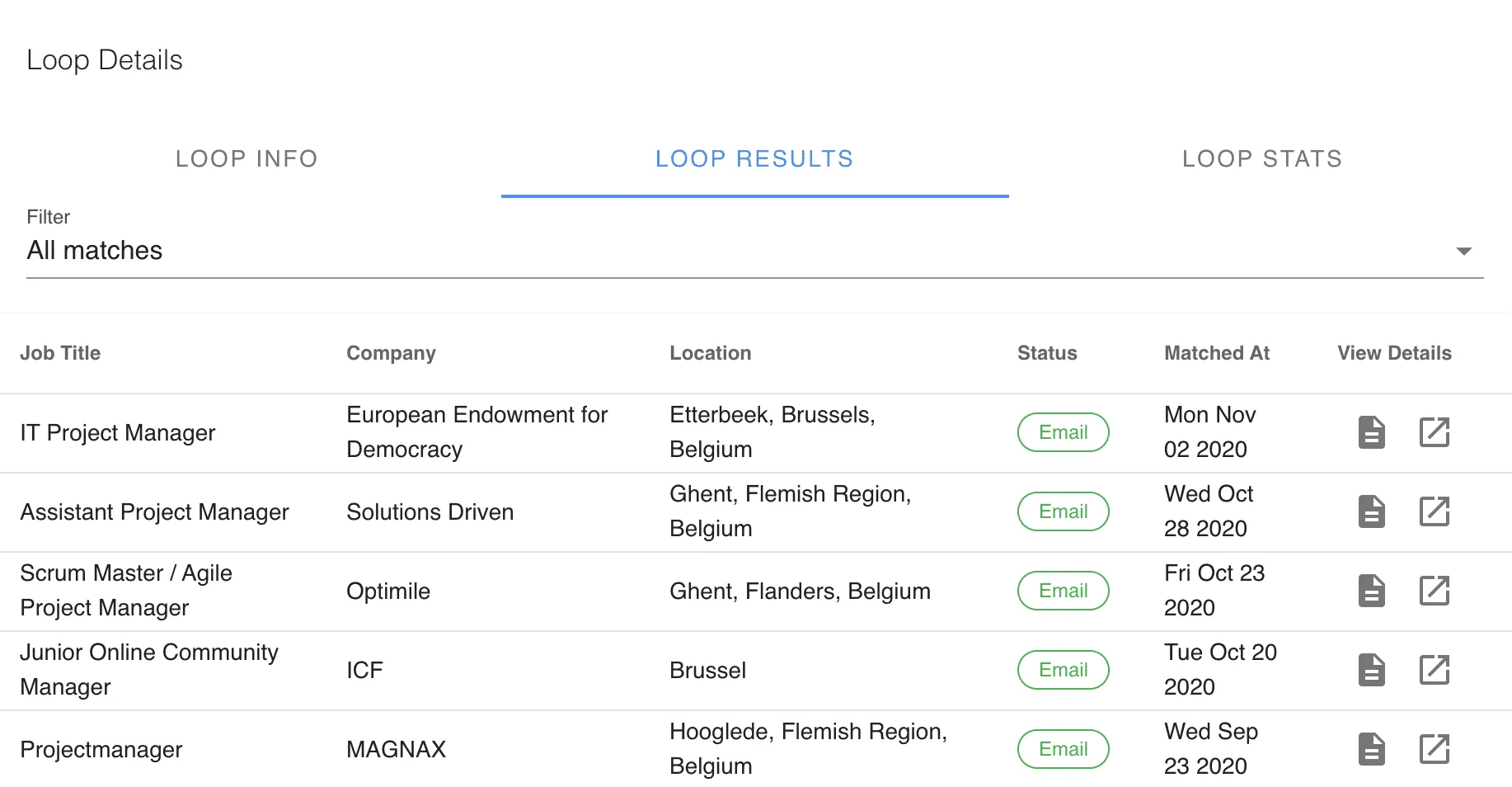Image resolution: width=1512 pixels, height=787 pixels.
Task: Open external link for Junior Online Community Manager
Action: [1435, 670]
